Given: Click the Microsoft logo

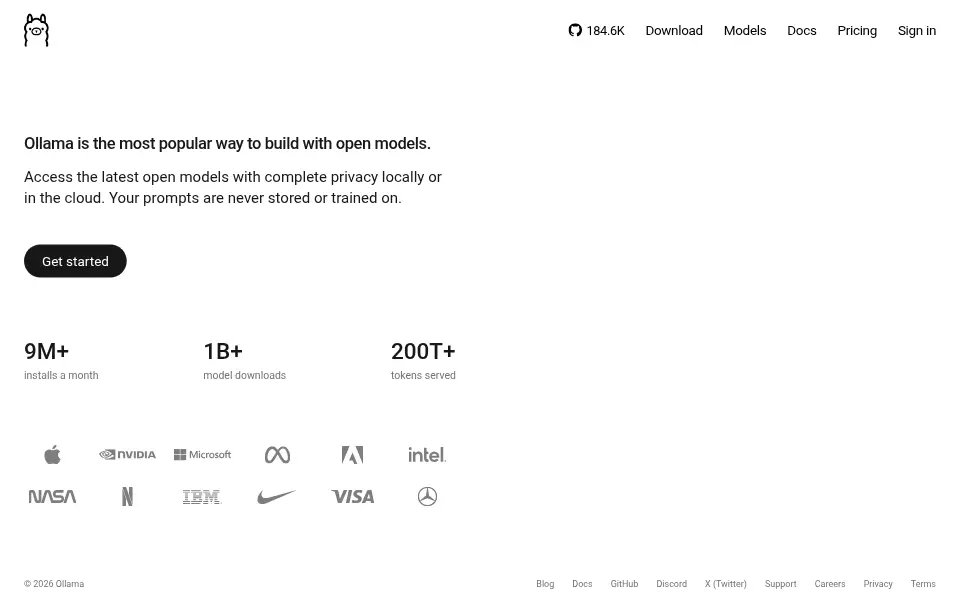Looking at the screenshot, I should [202, 455].
